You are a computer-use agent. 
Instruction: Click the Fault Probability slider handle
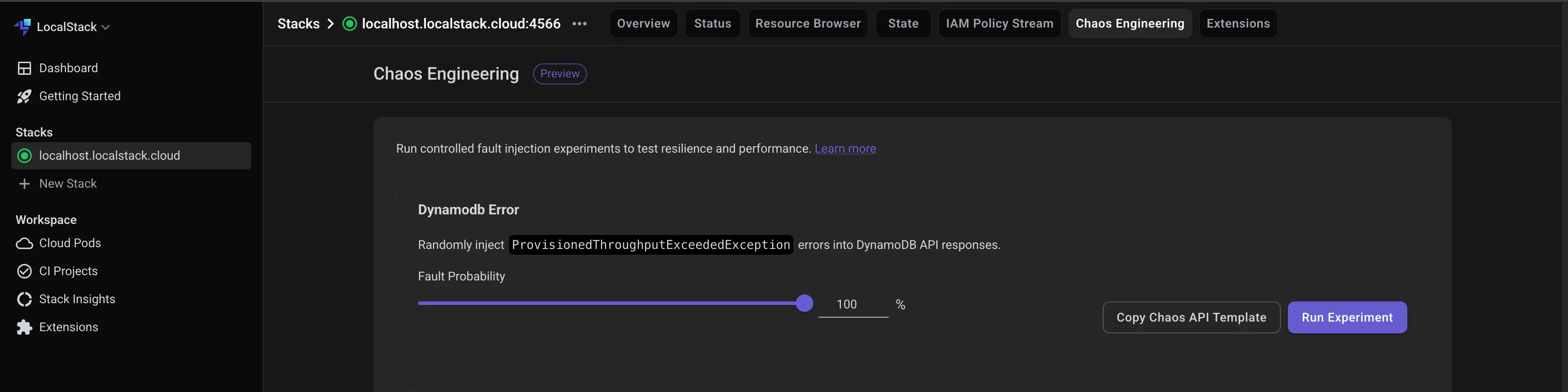tap(804, 303)
